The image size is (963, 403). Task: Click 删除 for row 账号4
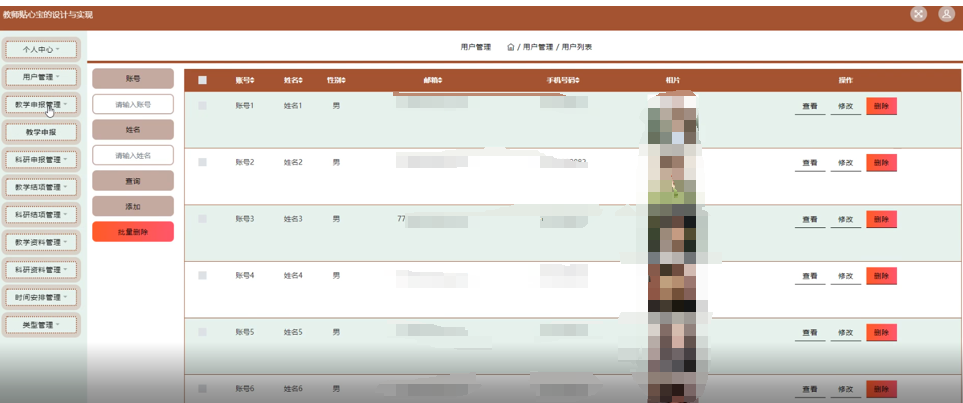[x=881, y=276]
